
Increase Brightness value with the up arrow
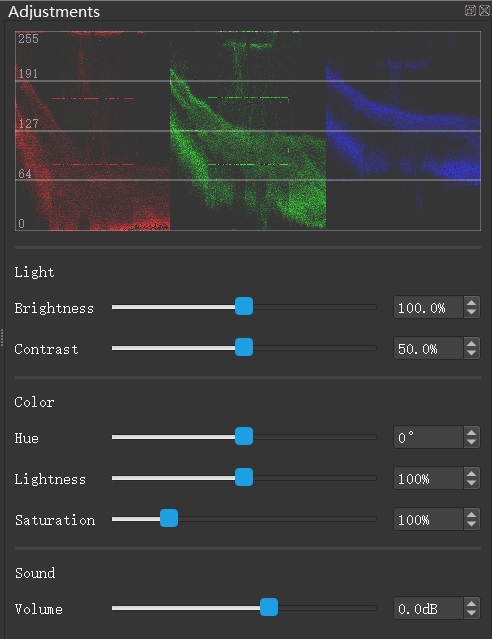click(x=472, y=303)
